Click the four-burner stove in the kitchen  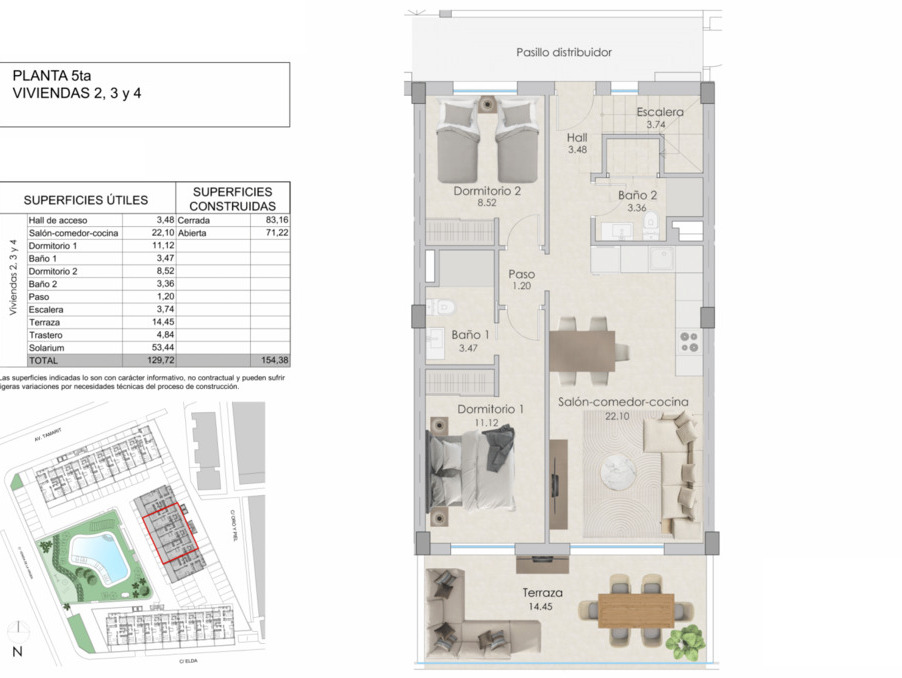(x=689, y=341)
